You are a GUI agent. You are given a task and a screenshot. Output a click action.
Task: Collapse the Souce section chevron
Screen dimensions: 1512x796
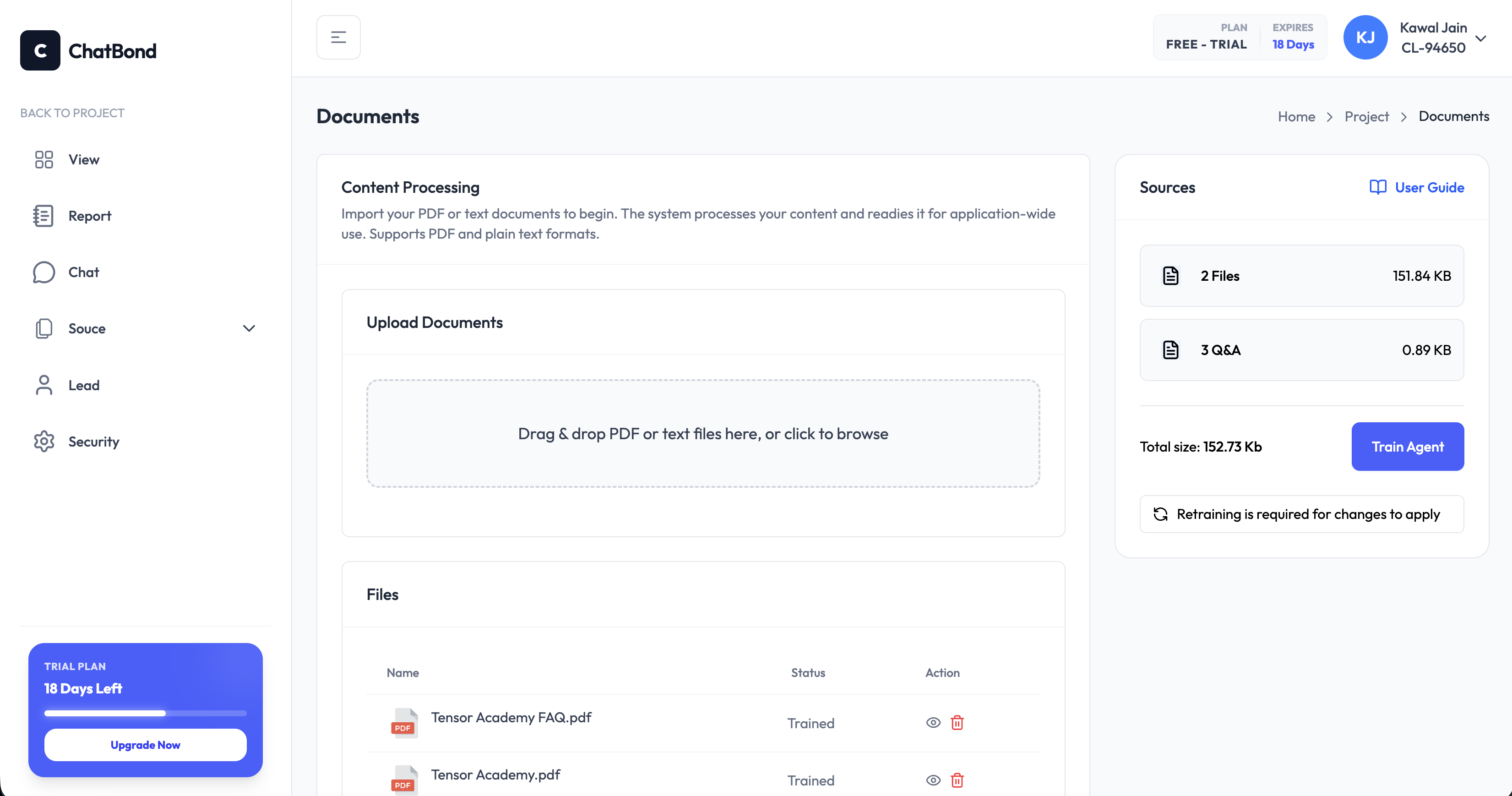click(x=249, y=328)
